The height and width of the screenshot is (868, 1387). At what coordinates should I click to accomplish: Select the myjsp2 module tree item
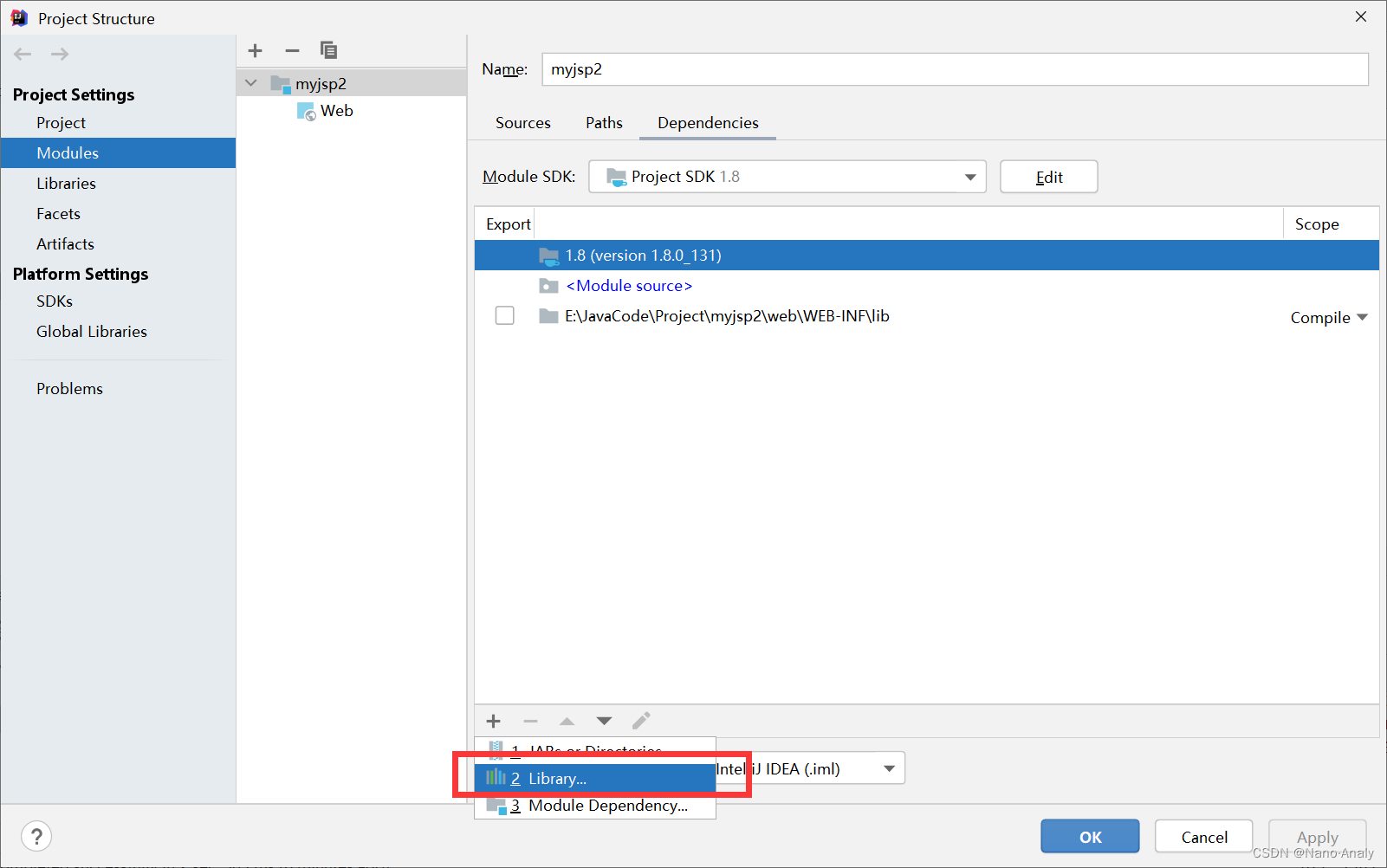(x=352, y=83)
